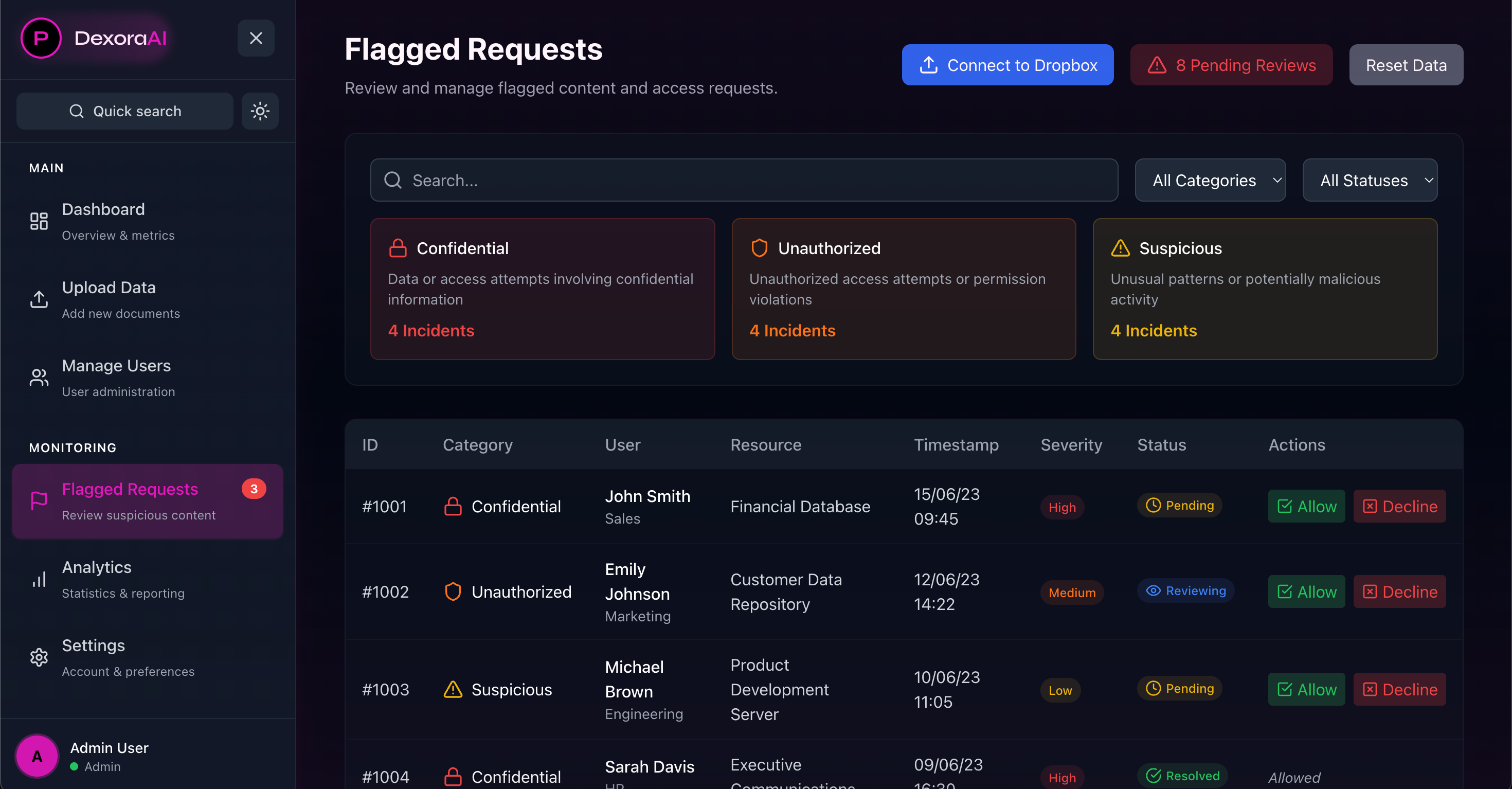Click the flagged requests Search field

coord(743,180)
